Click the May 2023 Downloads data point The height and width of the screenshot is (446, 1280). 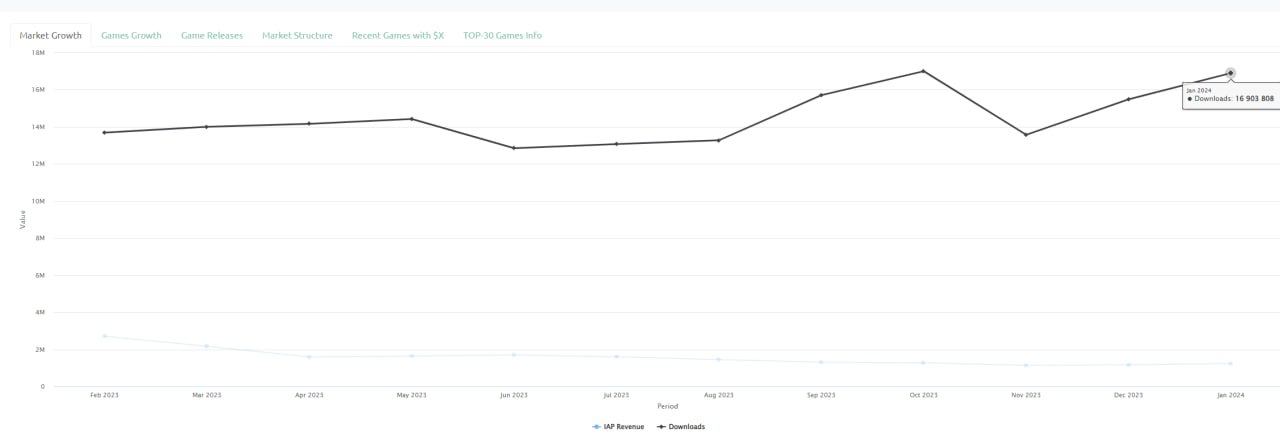tap(411, 119)
